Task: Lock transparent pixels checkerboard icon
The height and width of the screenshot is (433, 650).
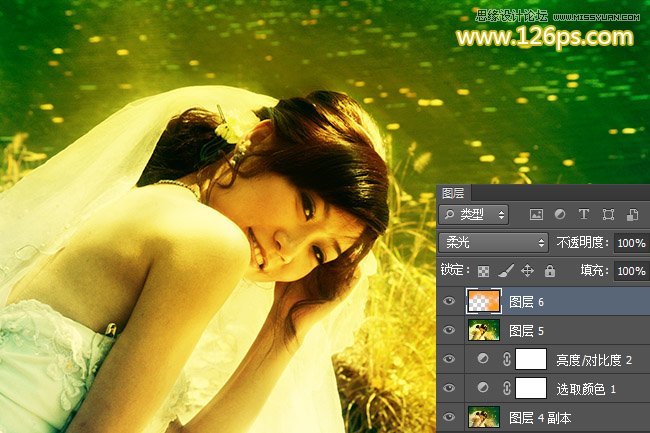Action: 483,271
